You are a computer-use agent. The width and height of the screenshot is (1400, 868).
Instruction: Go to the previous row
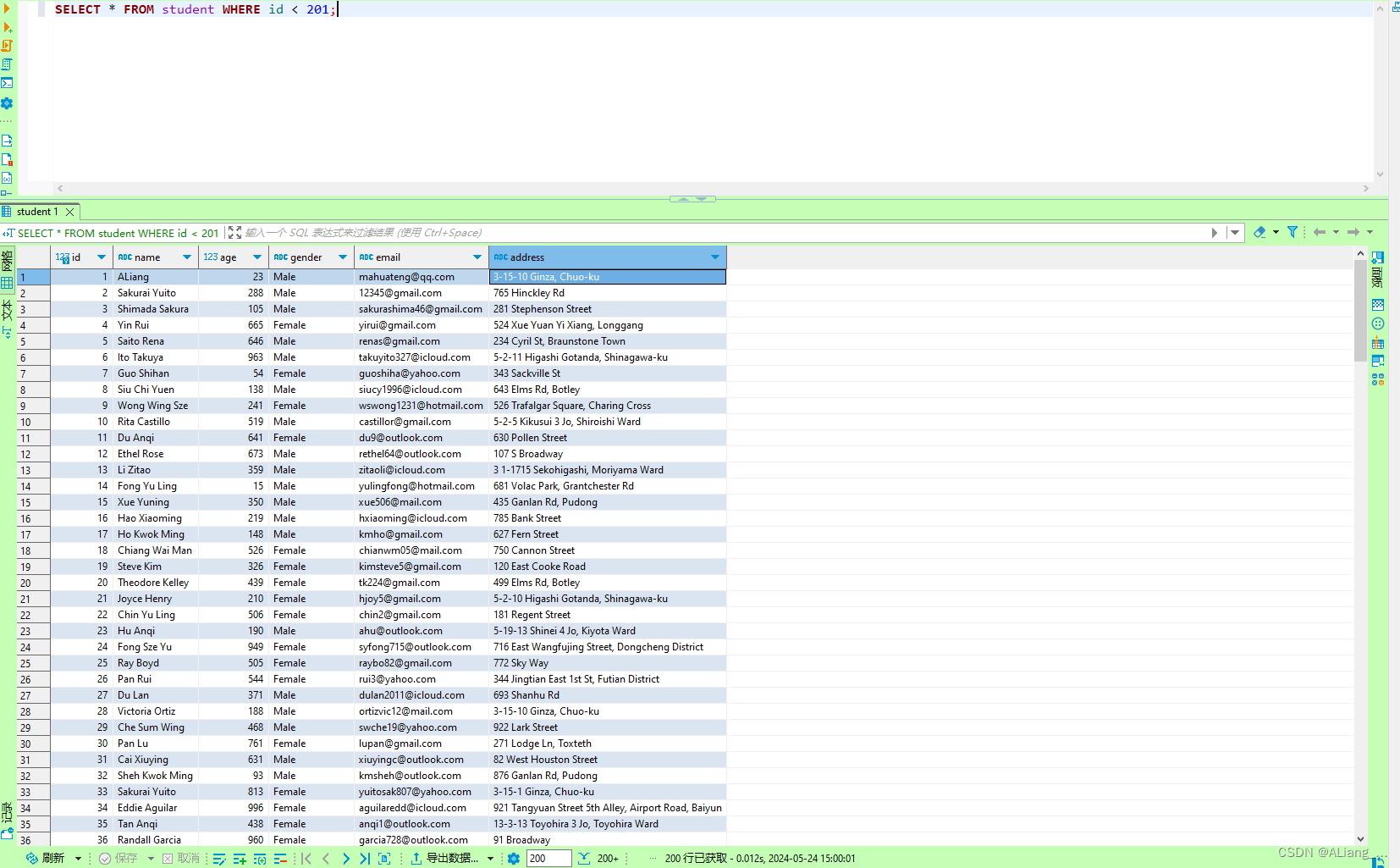326,859
